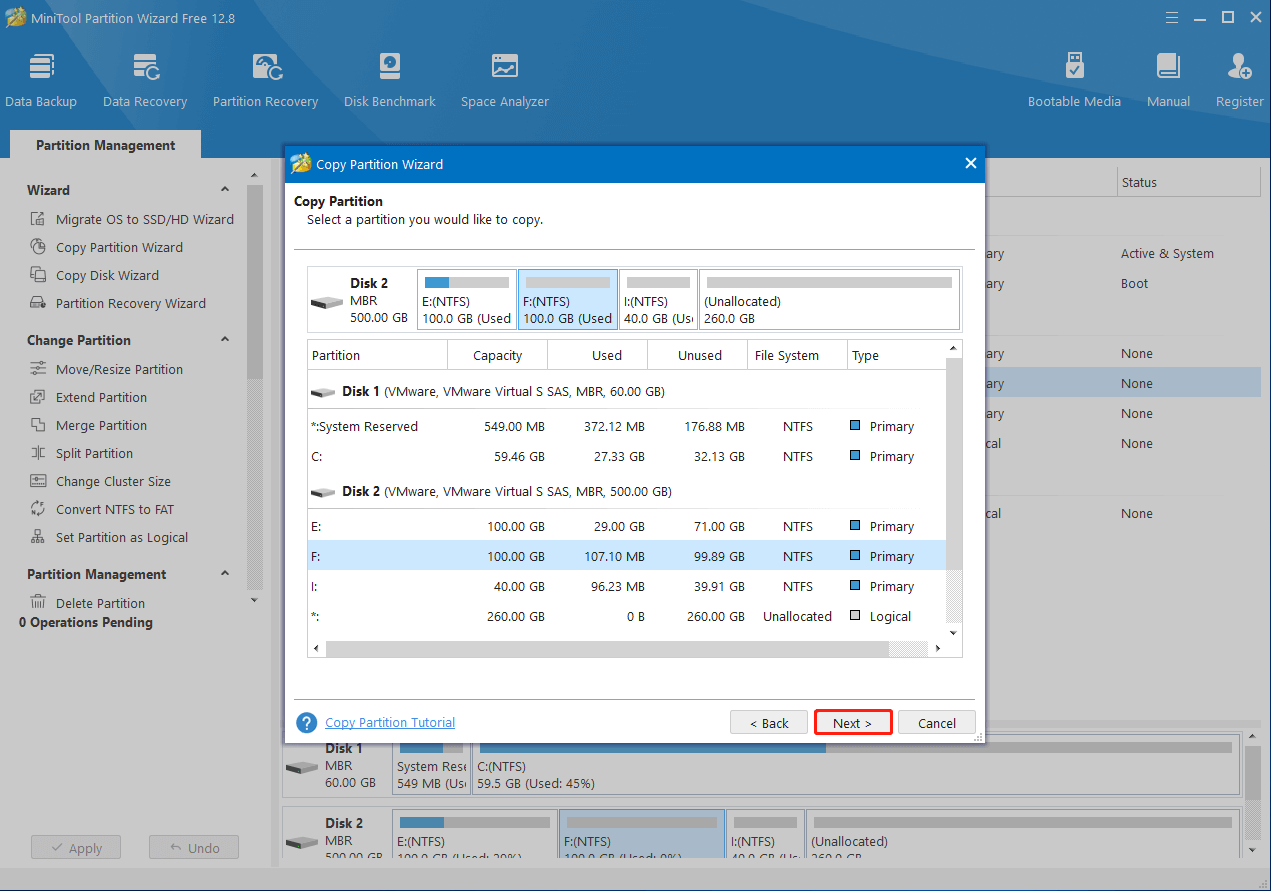This screenshot has height=891, width=1271.
Task: Choose Convert NTFS to FAT
Action: coord(114,509)
